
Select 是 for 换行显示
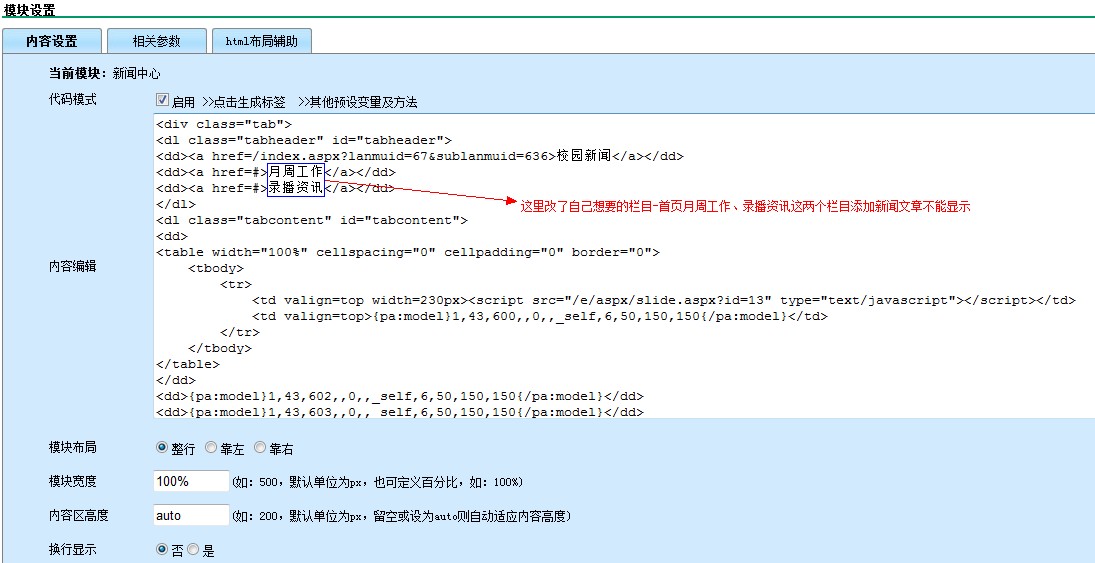point(194,550)
